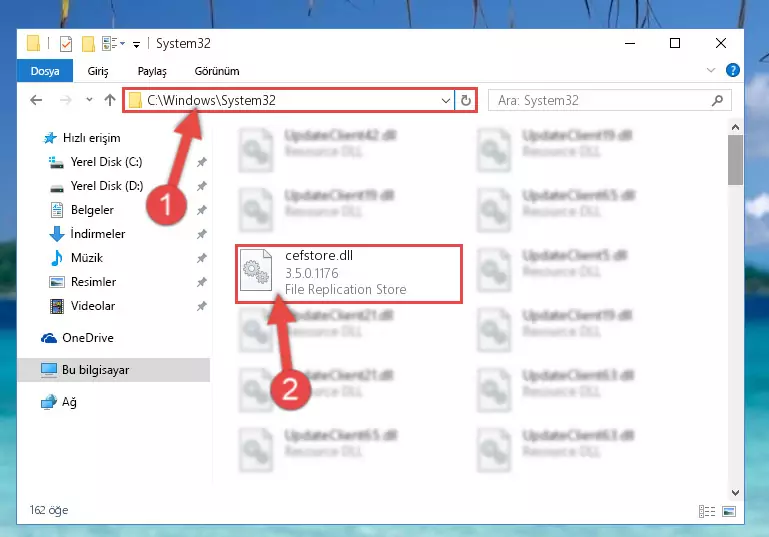Minimize the System32 window
The height and width of the screenshot is (537, 769).
630,44
